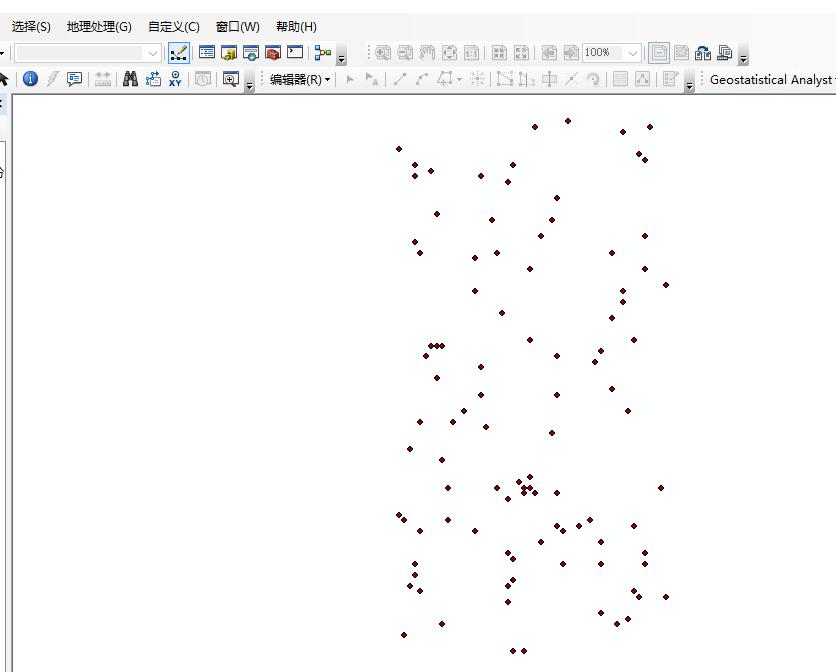
Task: Launch the ModelBuilder window
Action: pyautogui.click(x=323, y=52)
